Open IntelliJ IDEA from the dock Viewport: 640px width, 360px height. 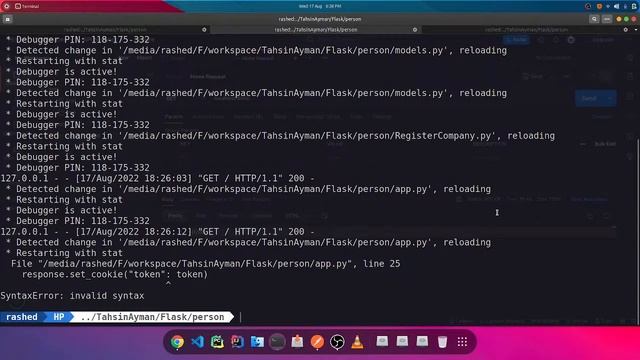point(238,342)
